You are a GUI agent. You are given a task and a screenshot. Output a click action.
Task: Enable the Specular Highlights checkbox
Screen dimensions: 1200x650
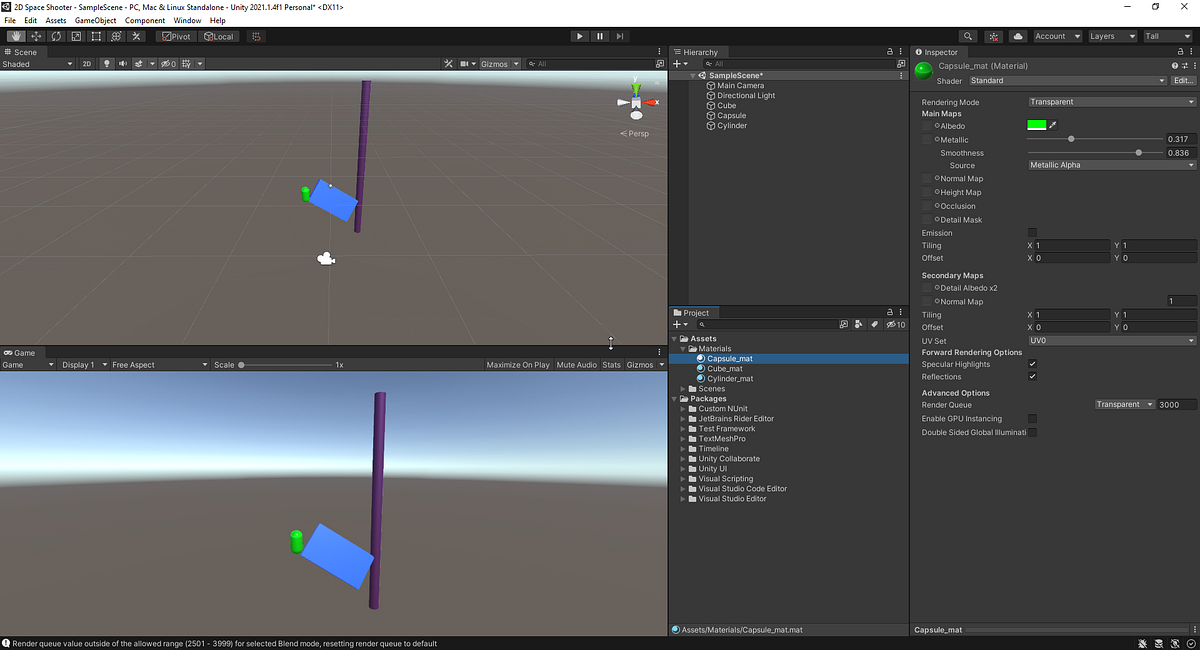pos(1033,363)
